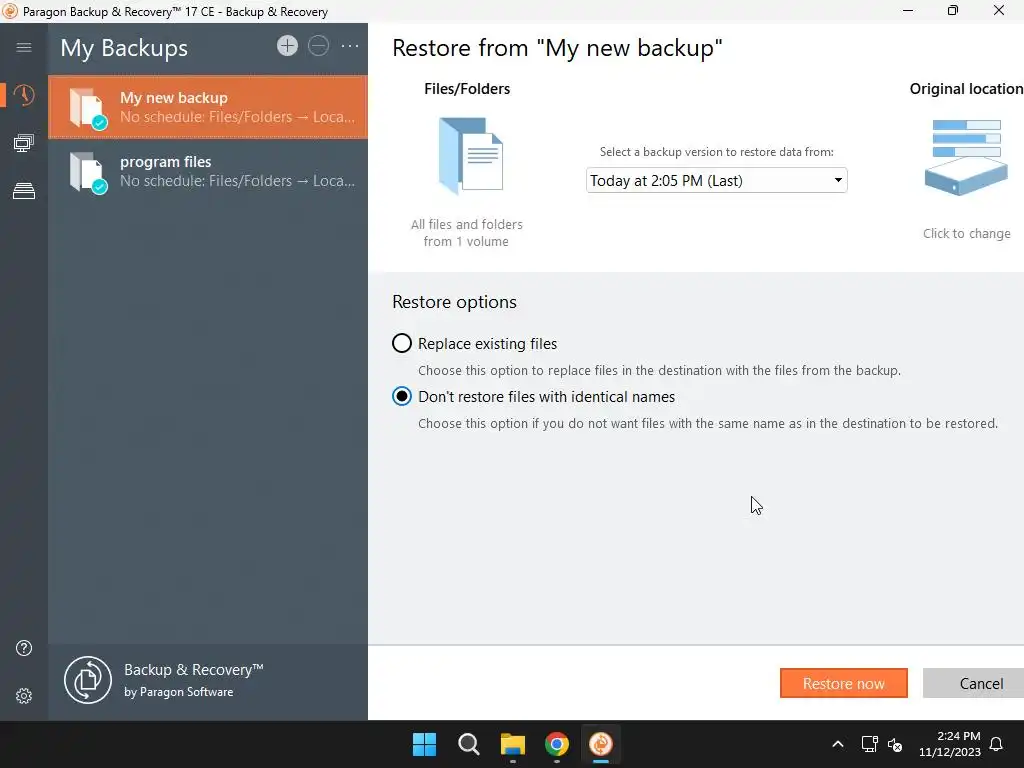1024x768 pixels.
Task: Click the Restore now button
Action: [x=844, y=683]
